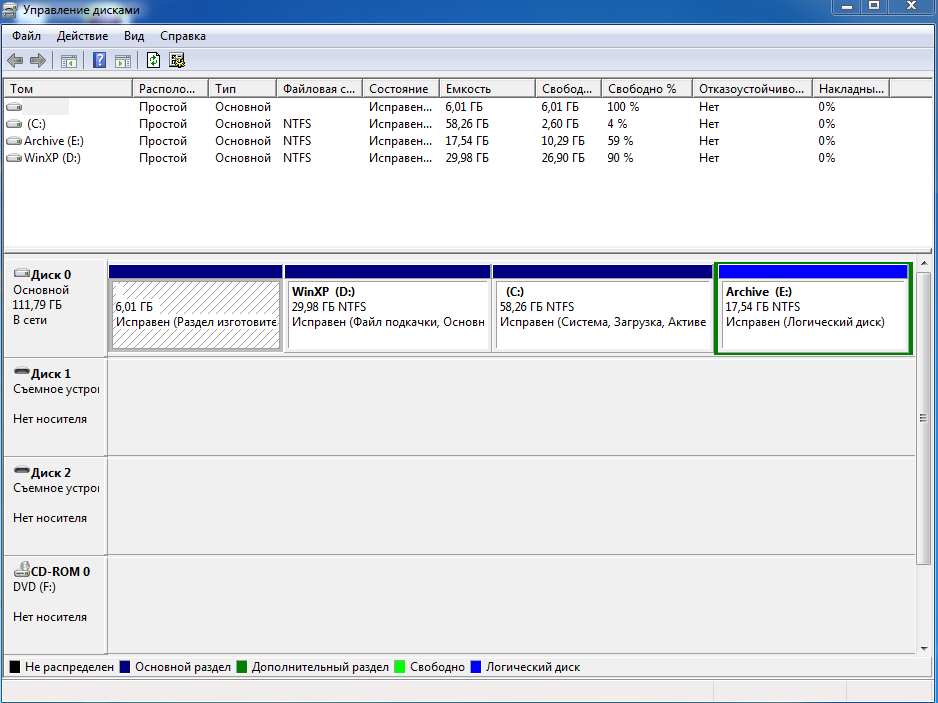Click the Диск 1 removable drive icon
The width and height of the screenshot is (938, 703).
tap(22, 372)
